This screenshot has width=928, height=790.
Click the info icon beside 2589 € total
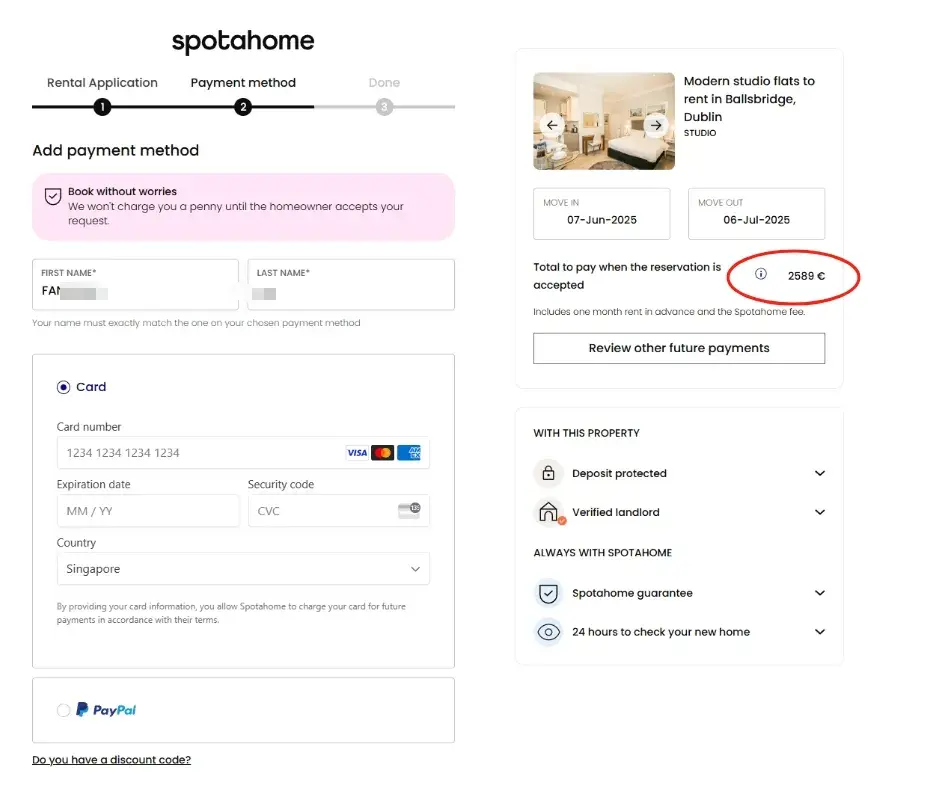[760, 274]
